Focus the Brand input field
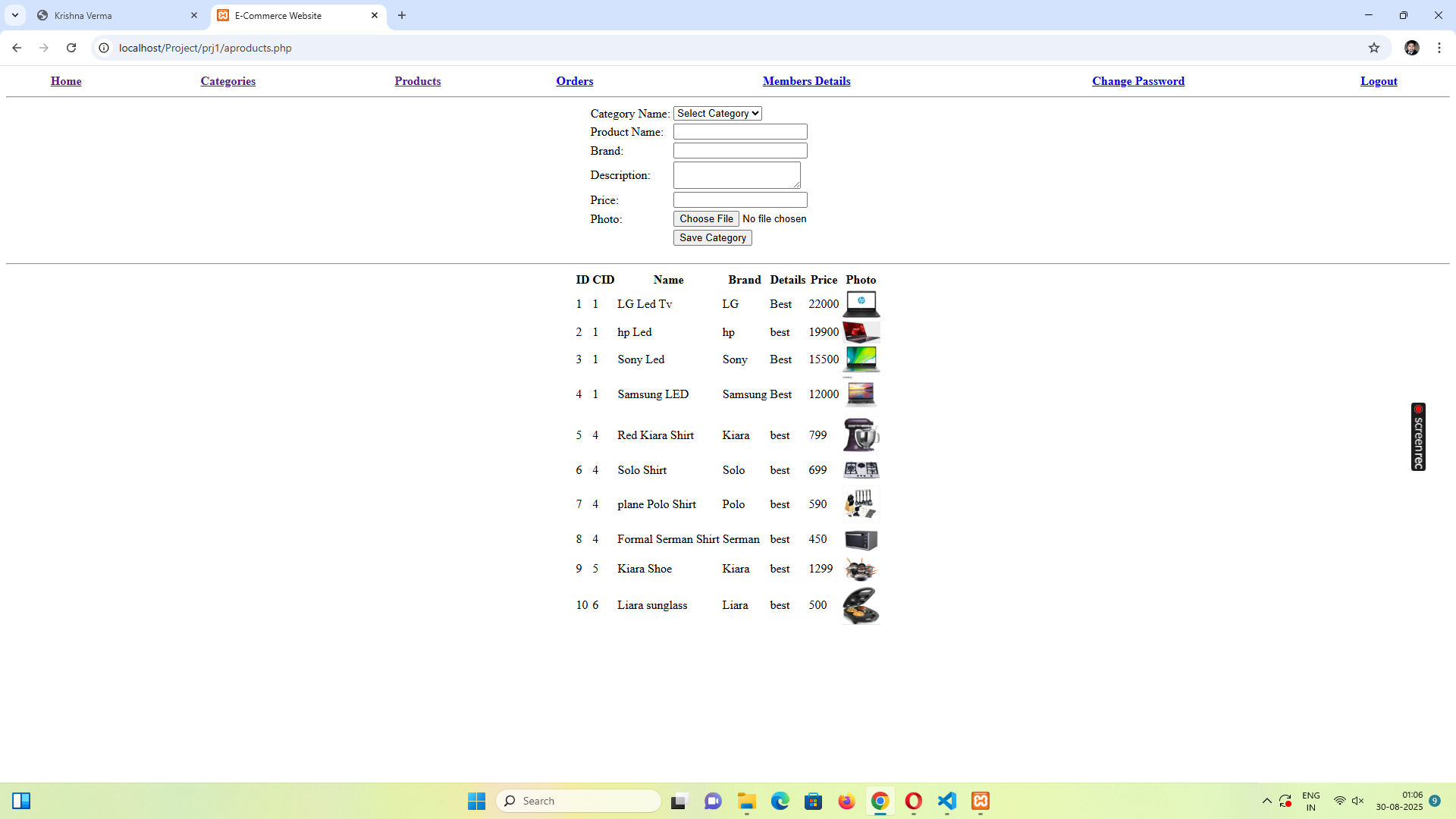Screen dimensions: 1456x819 [x=740, y=151]
